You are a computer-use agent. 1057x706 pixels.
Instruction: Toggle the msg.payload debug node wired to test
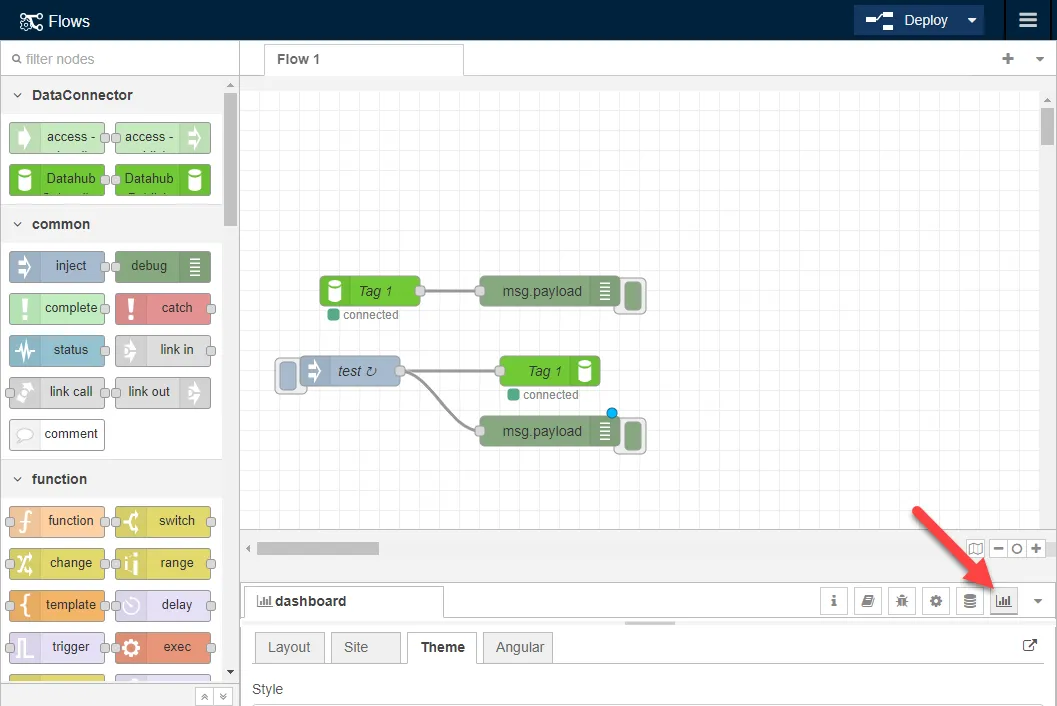[633, 436]
